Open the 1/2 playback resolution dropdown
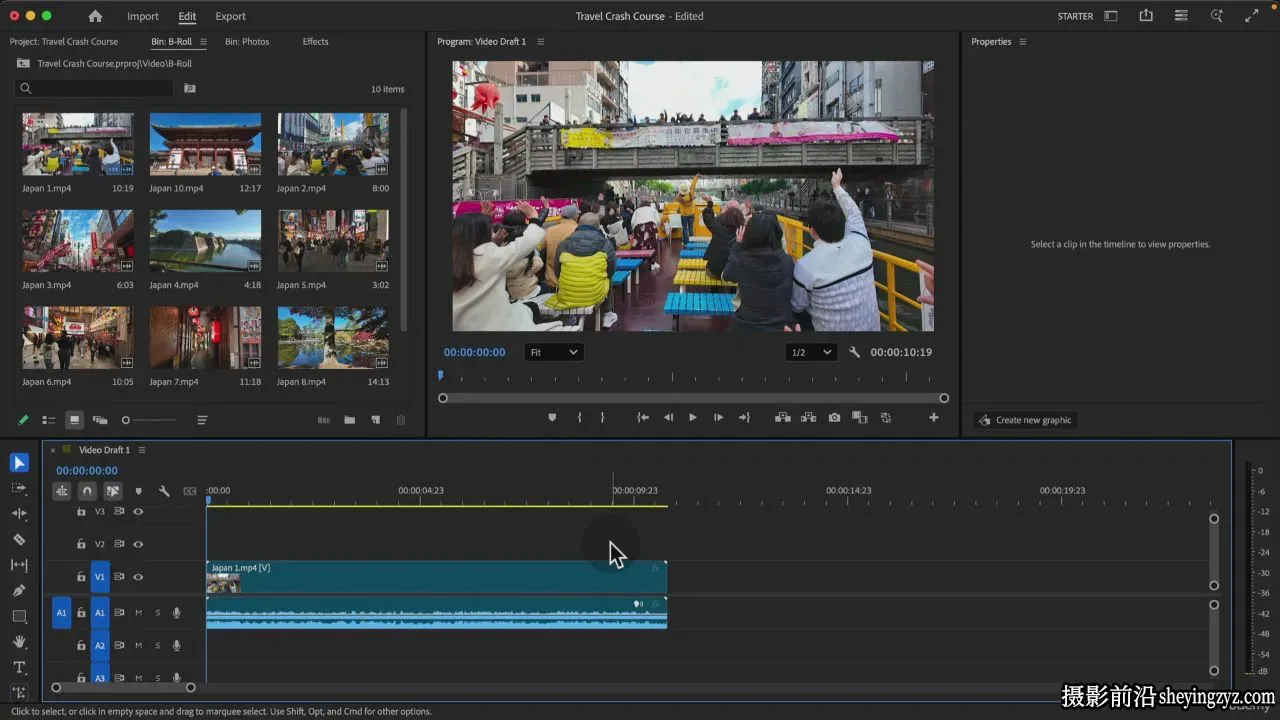The image size is (1280, 720). click(811, 352)
